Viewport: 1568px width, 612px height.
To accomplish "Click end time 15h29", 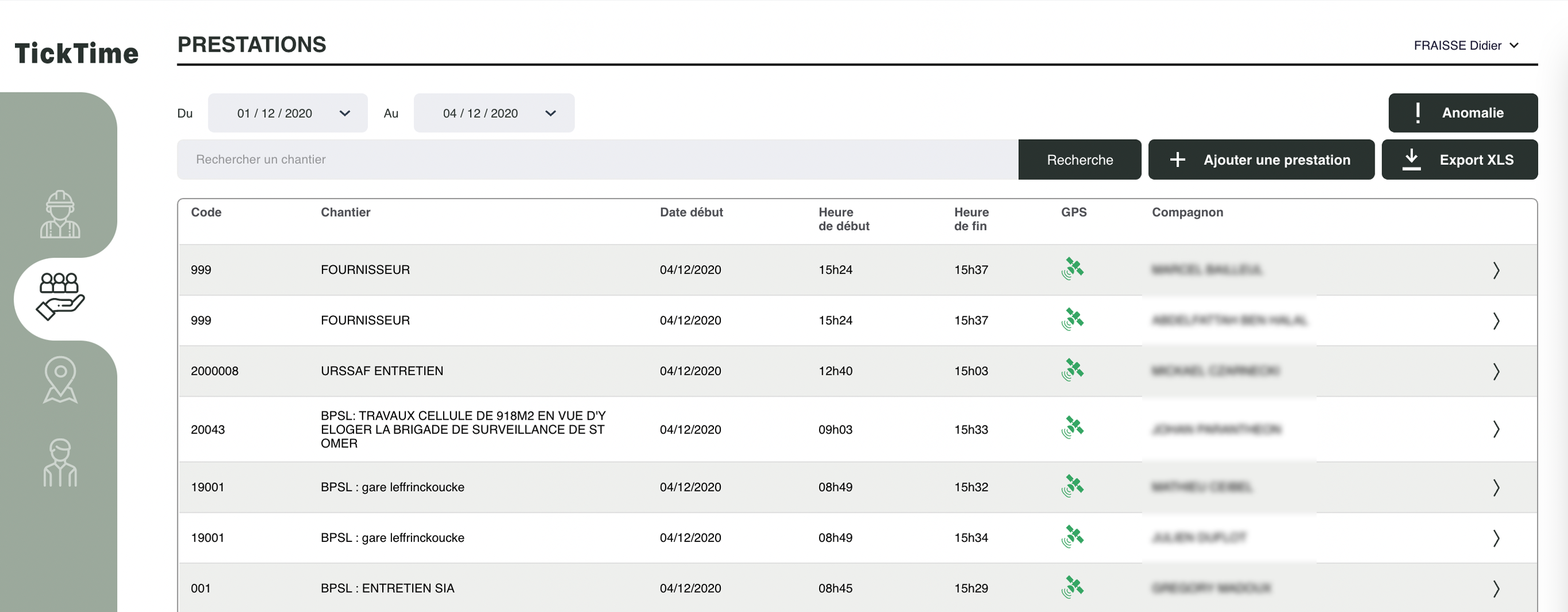I will click(x=971, y=588).
